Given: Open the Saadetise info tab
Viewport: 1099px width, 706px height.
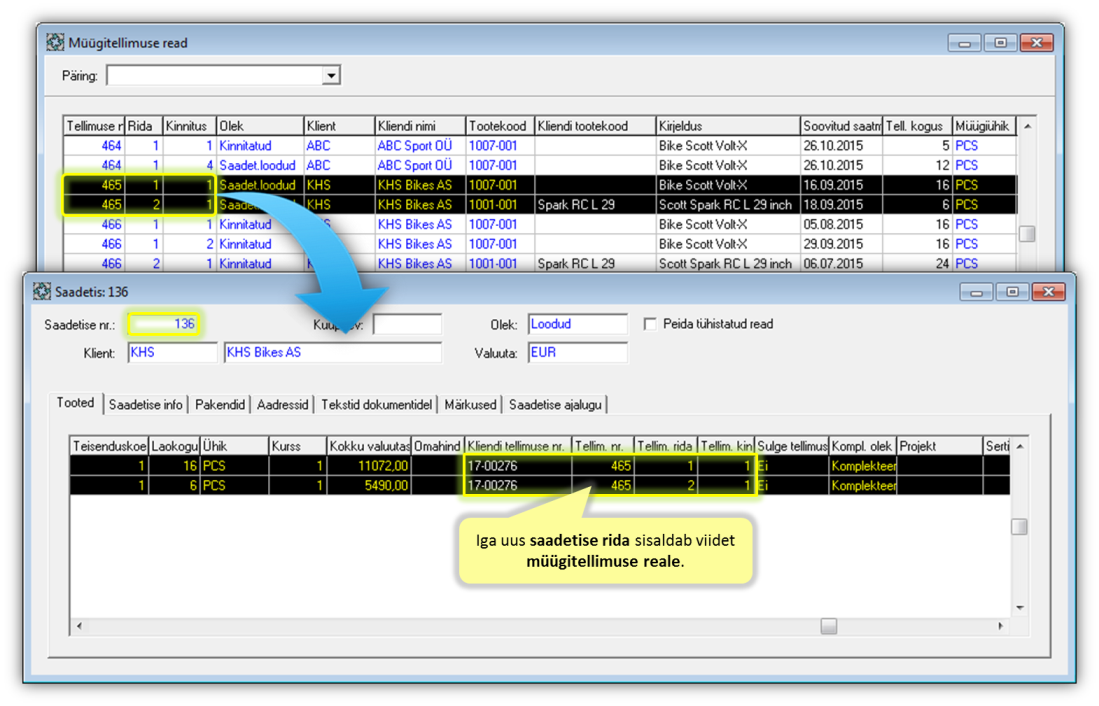Looking at the screenshot, I should coord(146,405).
